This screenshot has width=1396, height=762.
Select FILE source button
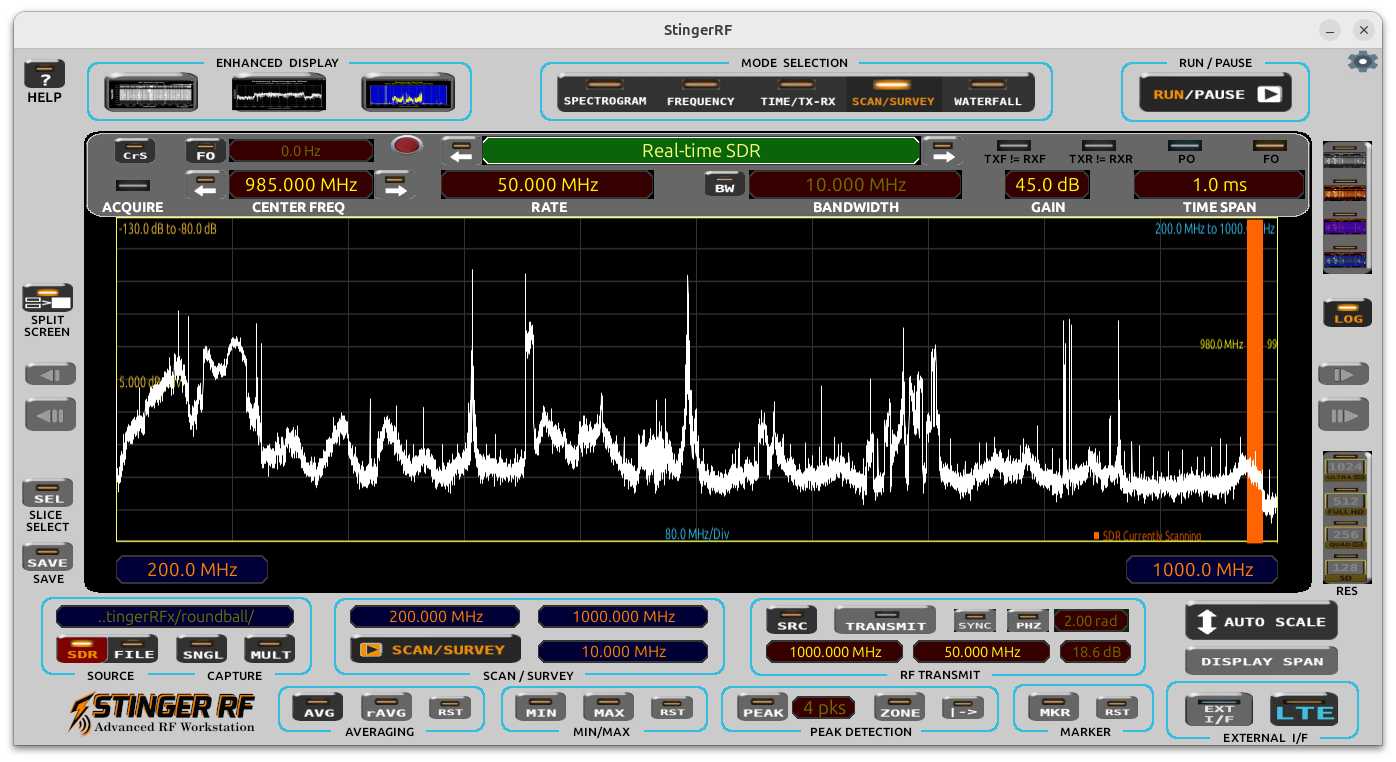tap(133, 651)
